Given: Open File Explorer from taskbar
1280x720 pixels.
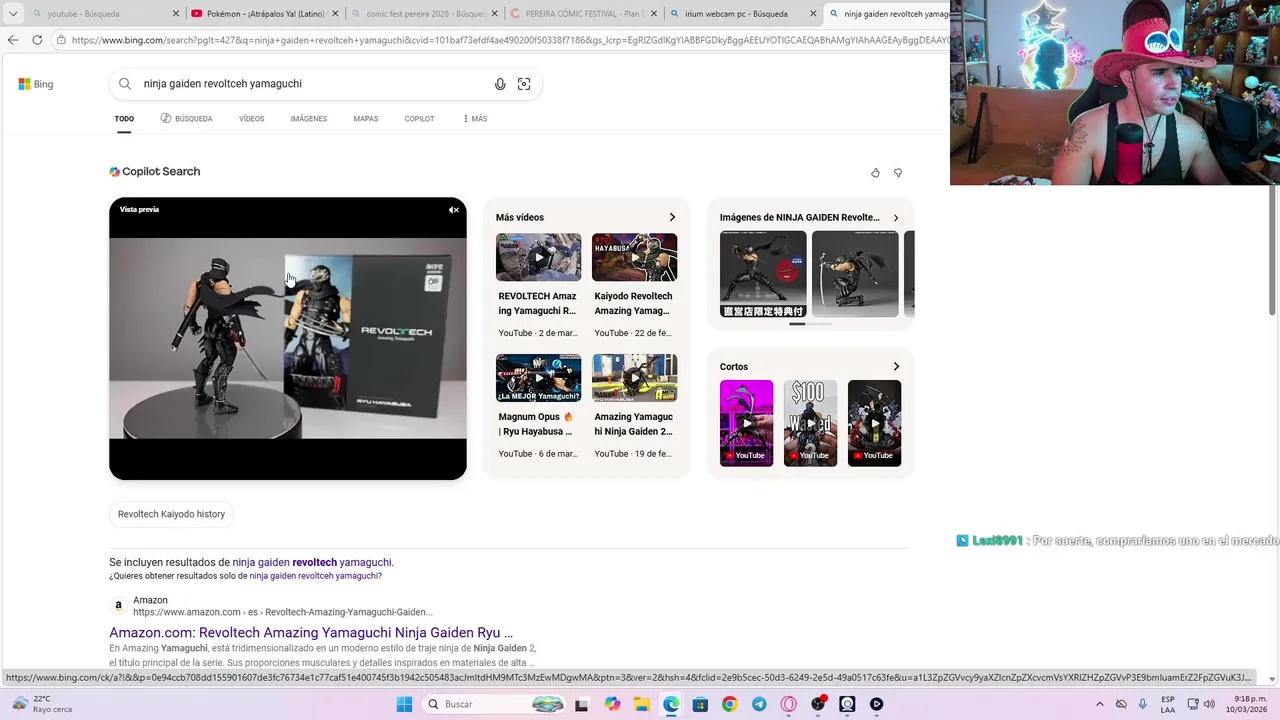Looking at the screenshot, I should (x=641, y=704).
